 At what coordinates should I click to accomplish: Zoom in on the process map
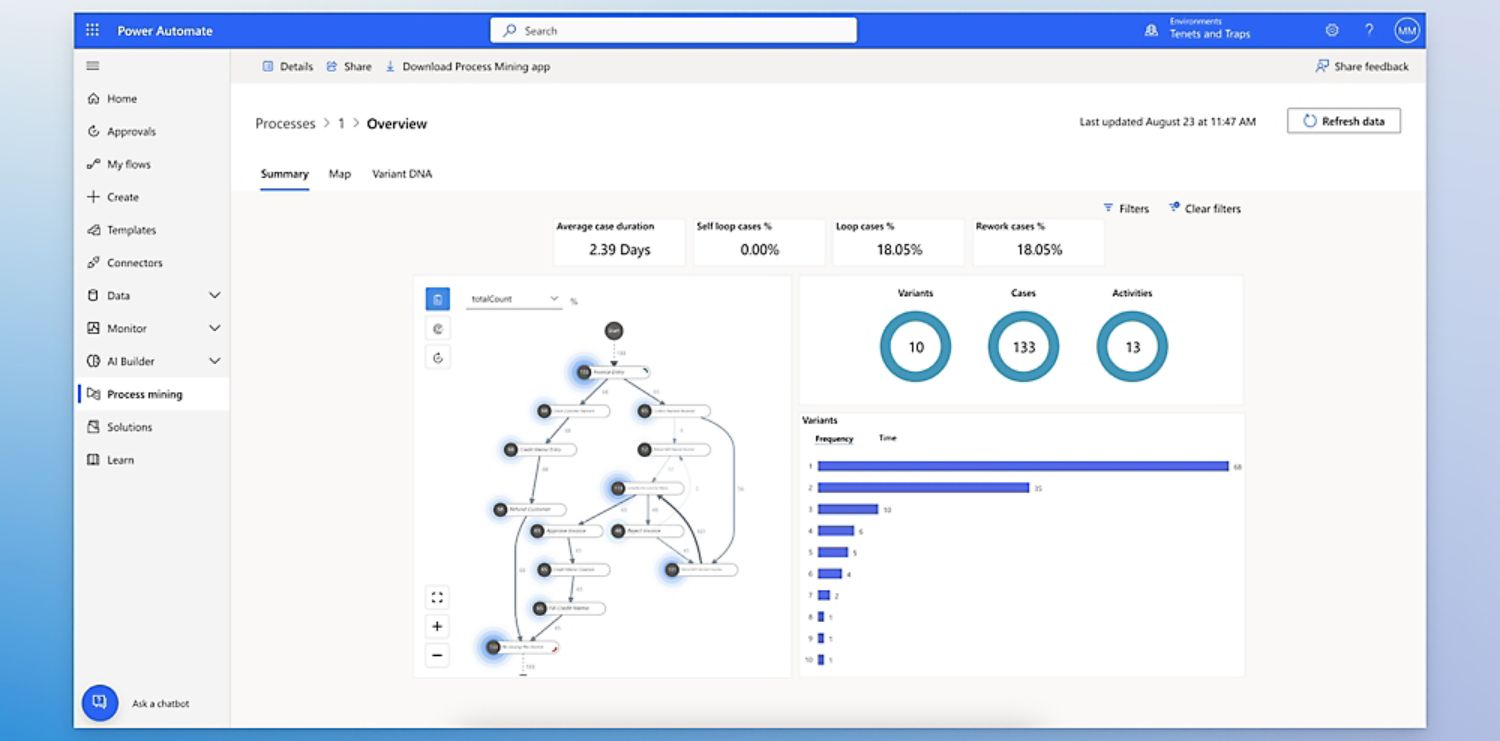437,627
